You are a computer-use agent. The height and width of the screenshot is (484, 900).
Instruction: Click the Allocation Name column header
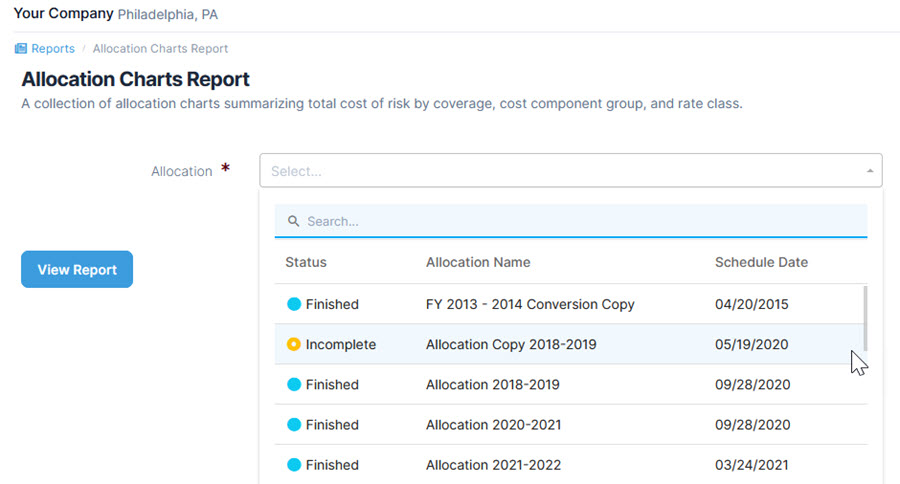[478, 262]
